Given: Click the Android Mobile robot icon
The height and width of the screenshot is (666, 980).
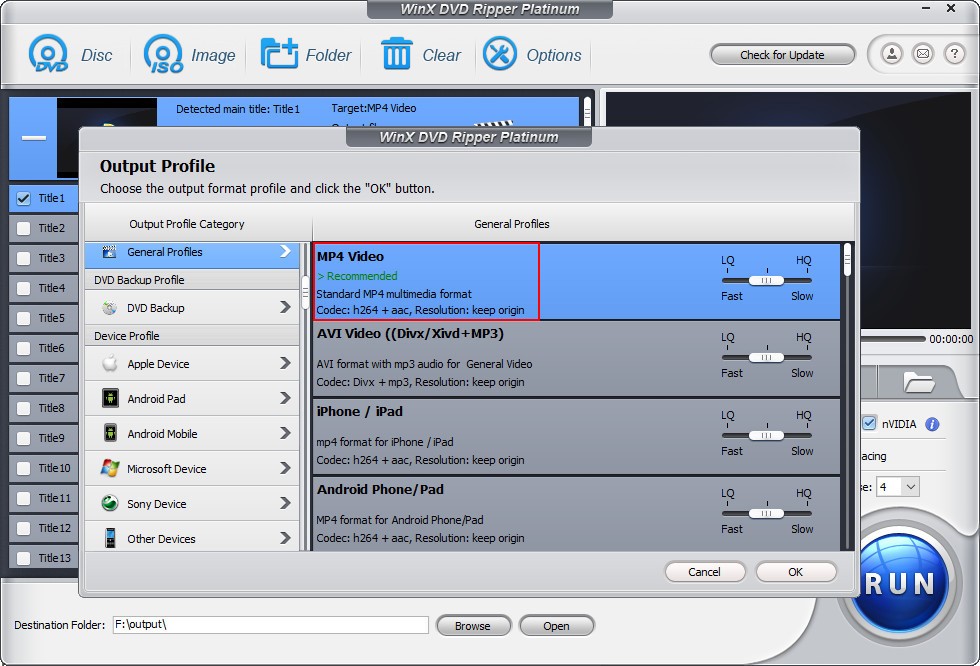Looking at the screenshot, I should [x=110, y=433].
